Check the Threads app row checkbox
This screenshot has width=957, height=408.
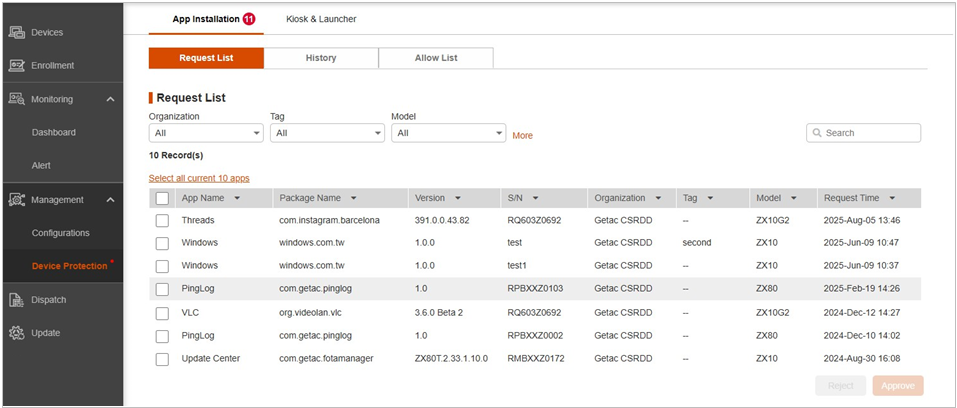(162, 220)
